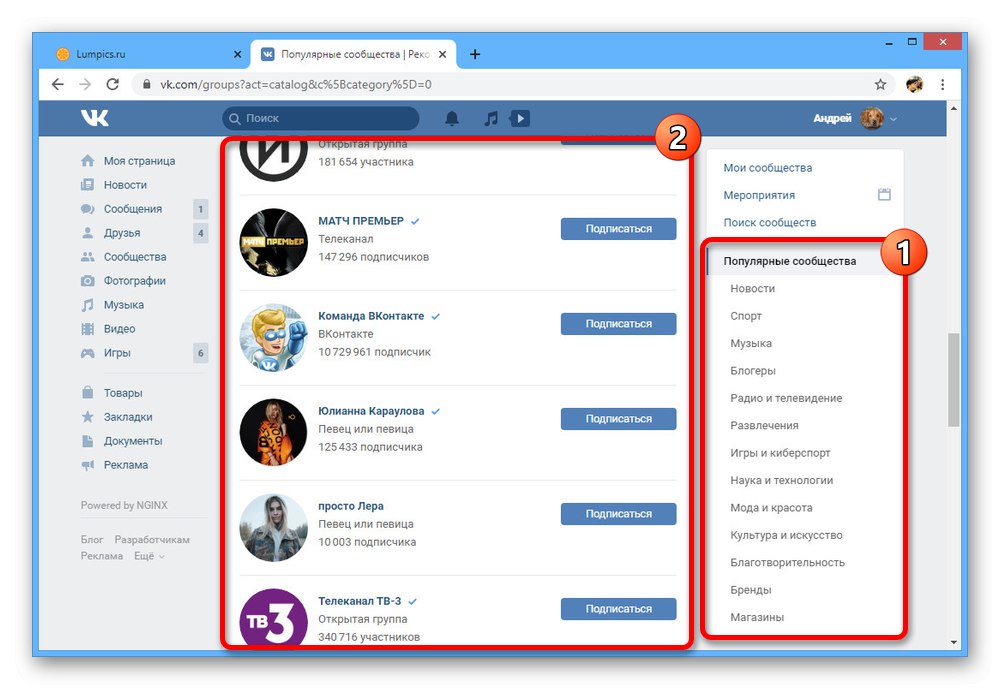Click the newspaper icon beside Новости

[x=87, y=185]
